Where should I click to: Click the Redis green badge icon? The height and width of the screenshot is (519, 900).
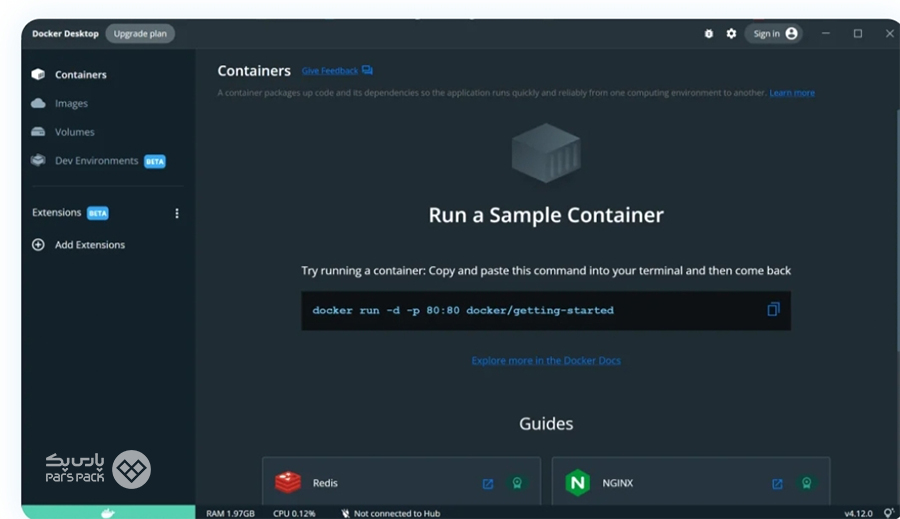pyautogui.click(x=517, y=484)
